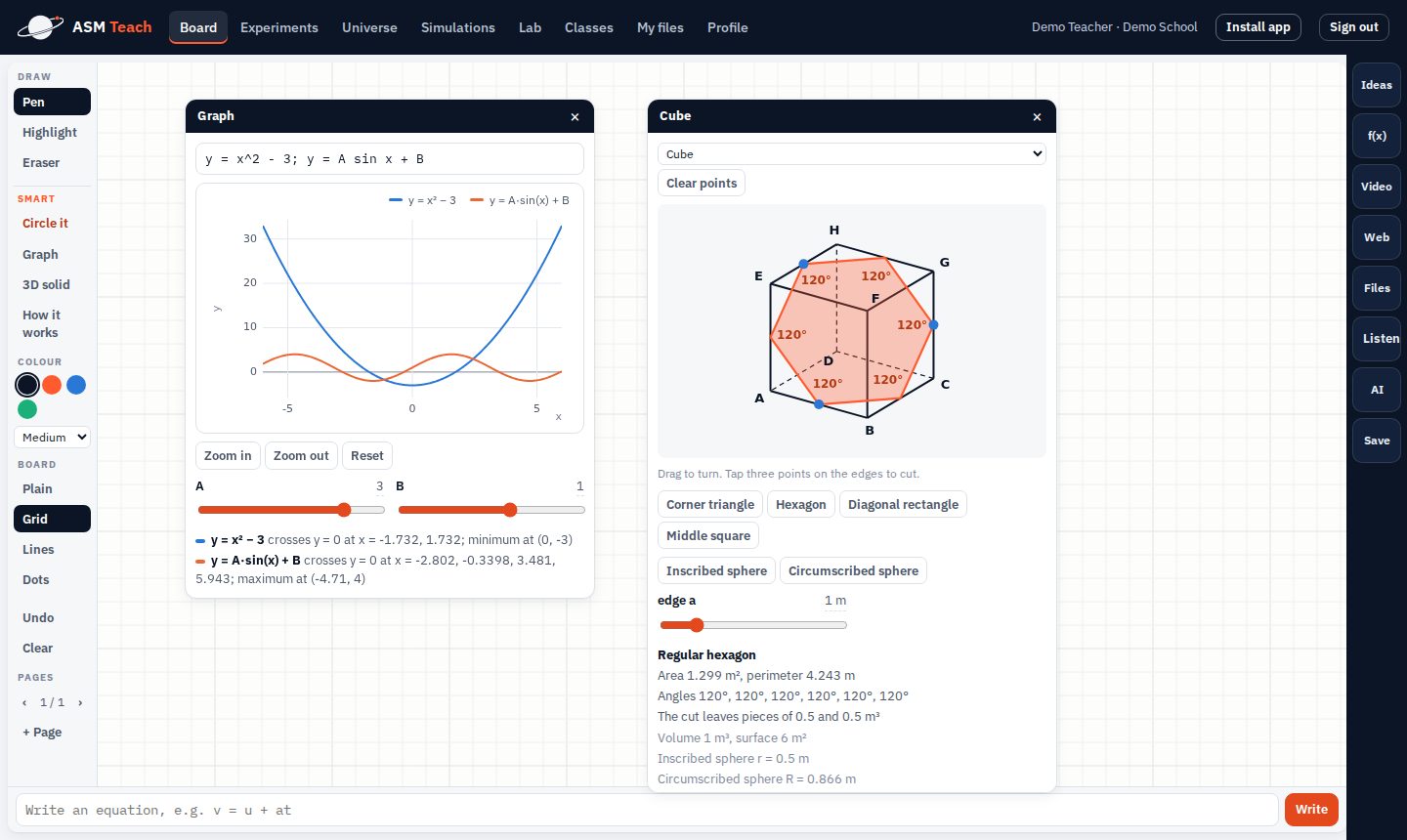Open the Experiments tab
1407x840 pixels.
(279, 27)
